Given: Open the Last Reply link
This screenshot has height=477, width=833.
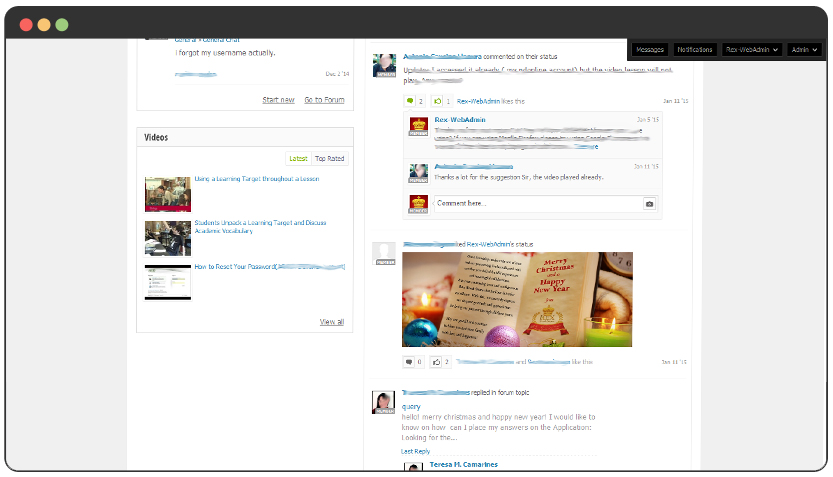Looking at the screenshot, I should tap(415, 452).
